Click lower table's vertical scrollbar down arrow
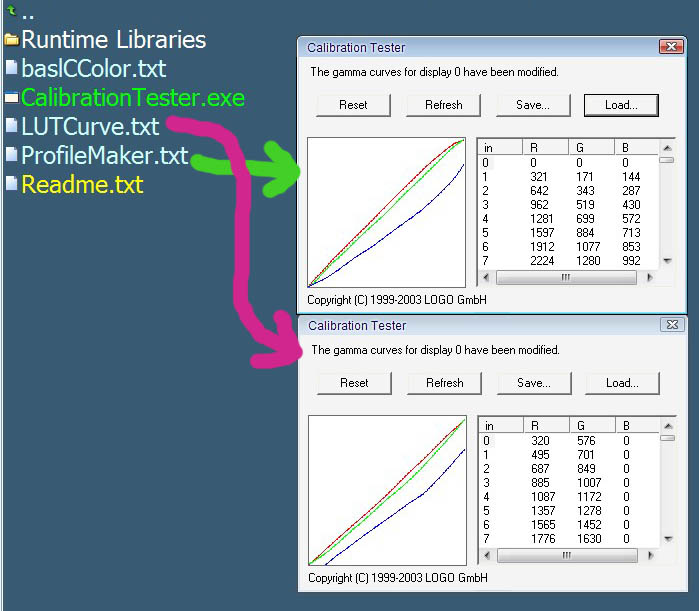 668,539
